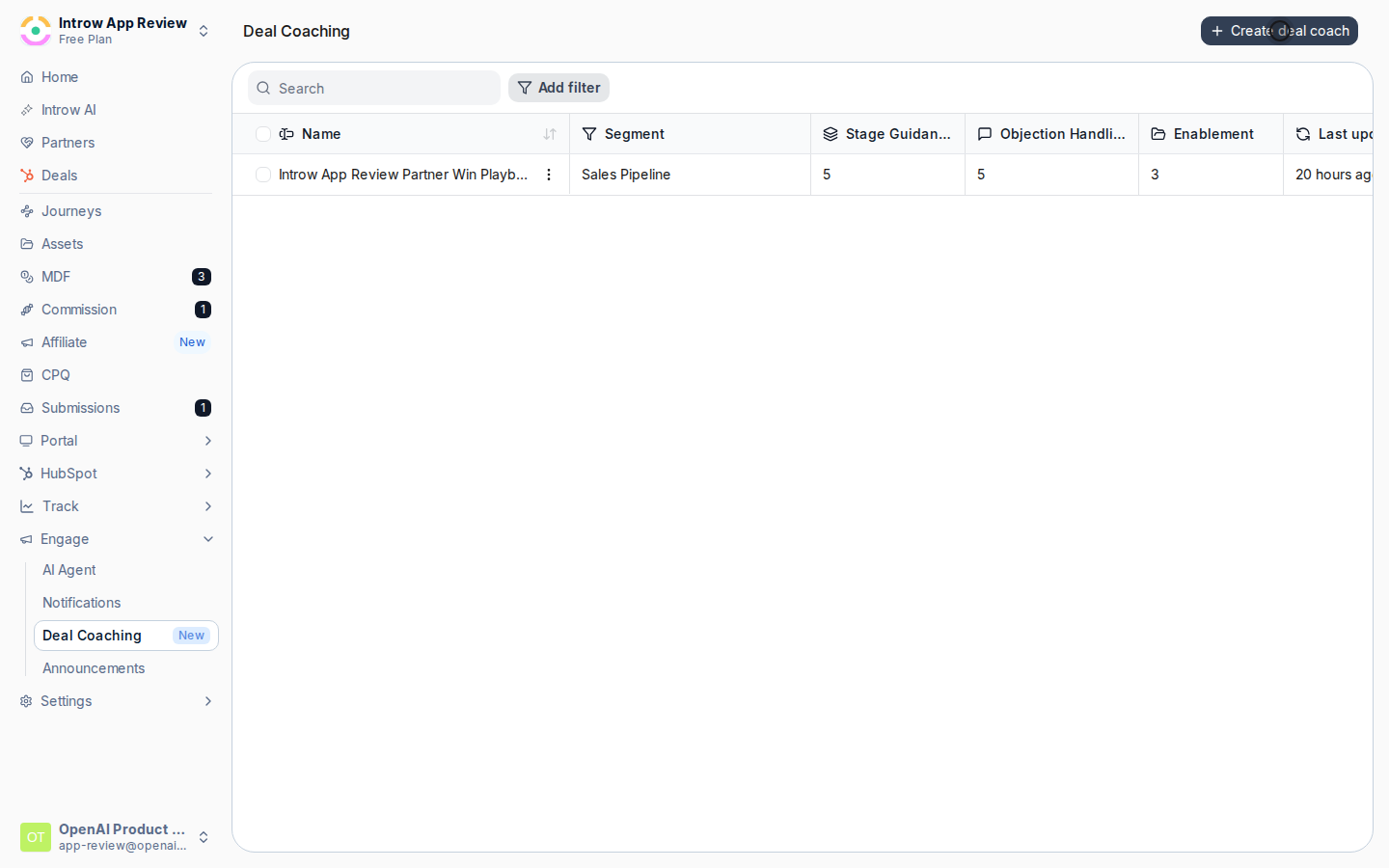Click the Home house icon

pos(27,77)
